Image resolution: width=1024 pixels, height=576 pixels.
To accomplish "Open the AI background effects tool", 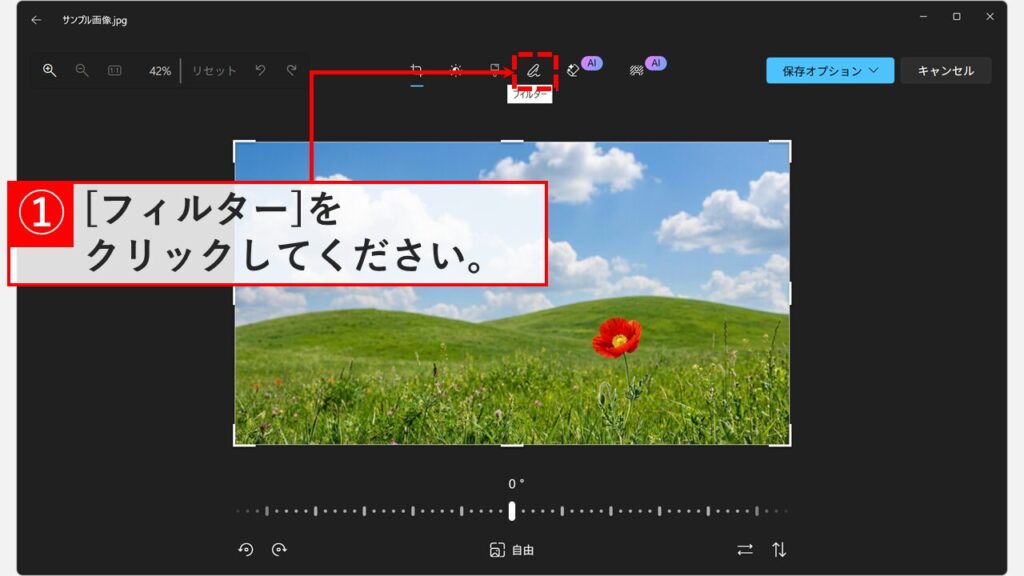I will pos(640,72).
